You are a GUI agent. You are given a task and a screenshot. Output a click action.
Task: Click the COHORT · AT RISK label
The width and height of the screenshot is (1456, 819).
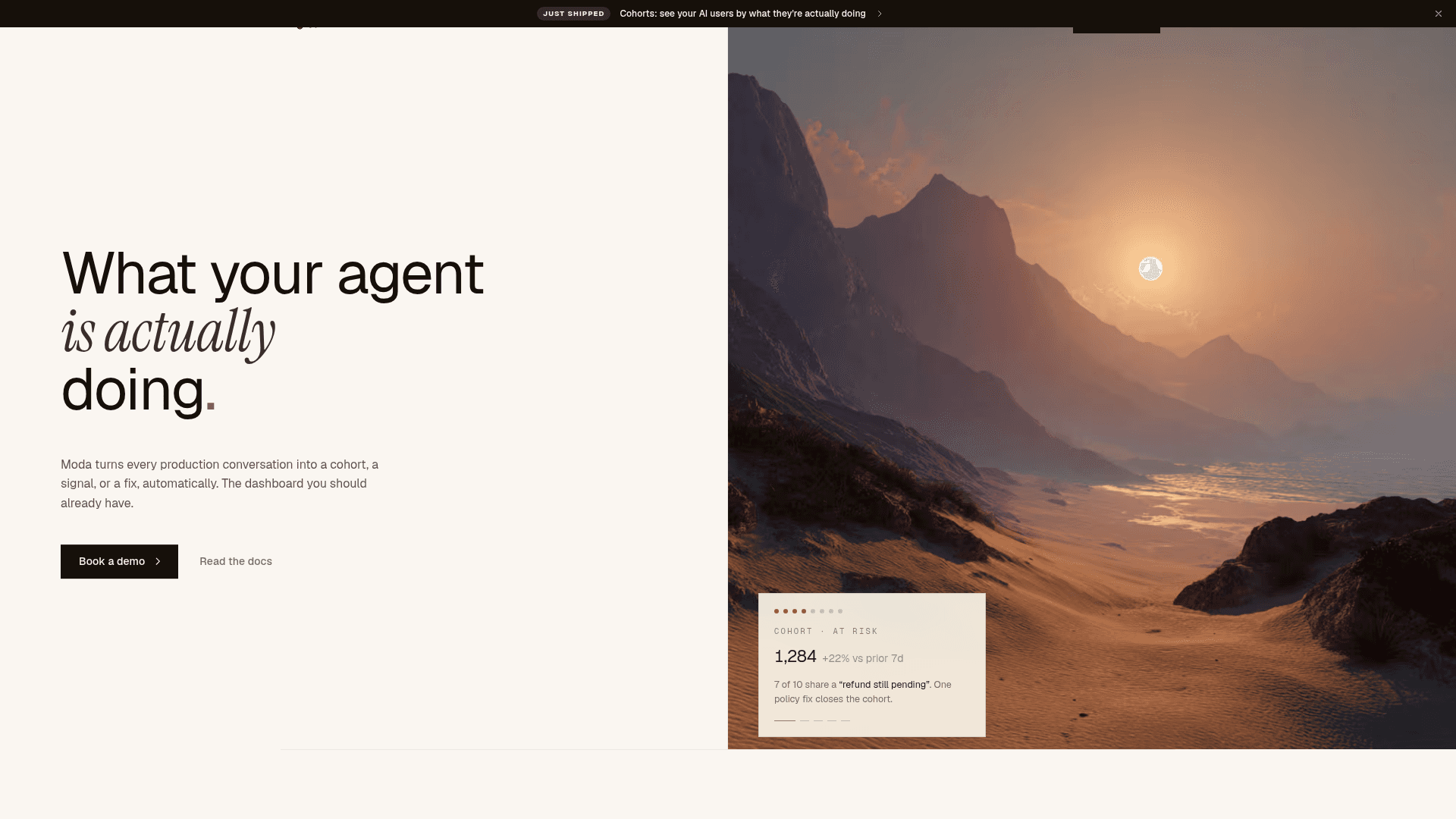(x=826, y=631)
